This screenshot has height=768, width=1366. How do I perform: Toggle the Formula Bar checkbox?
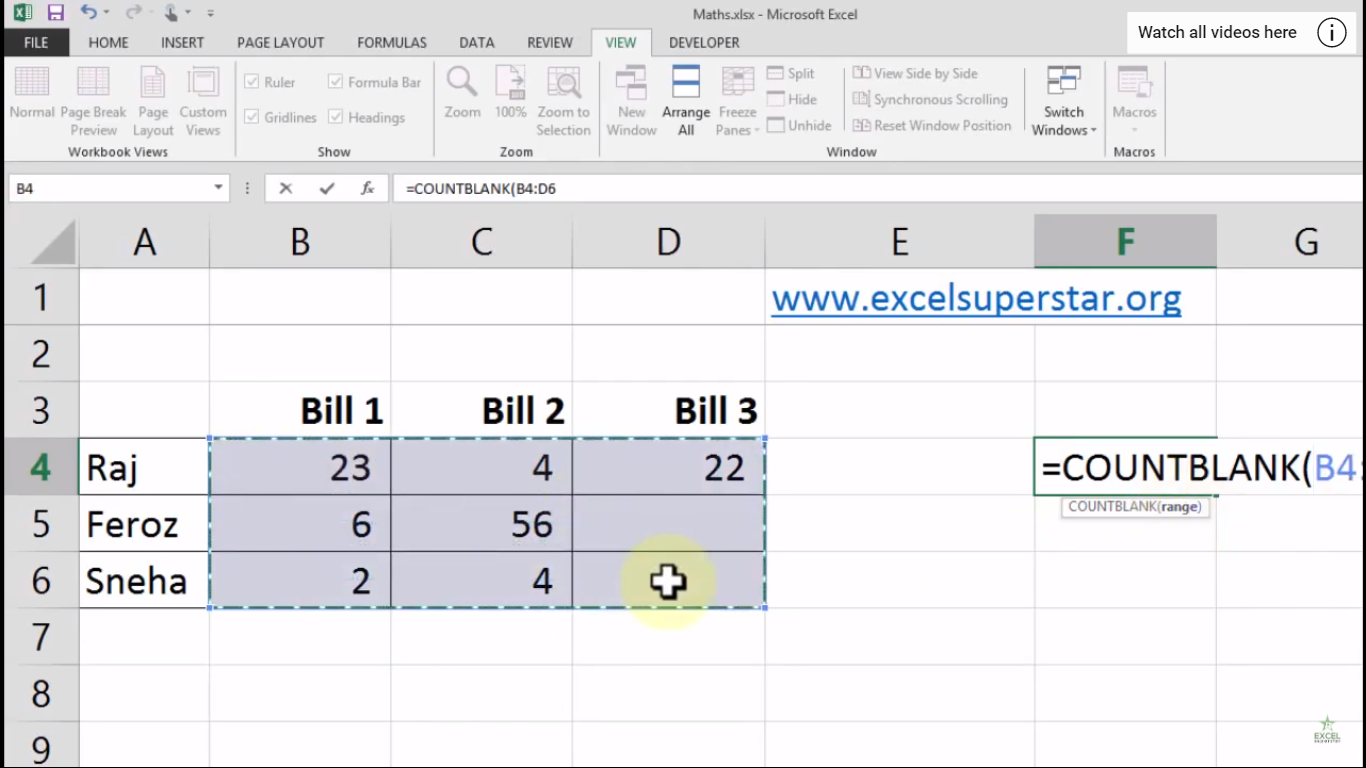click(336, 82)
